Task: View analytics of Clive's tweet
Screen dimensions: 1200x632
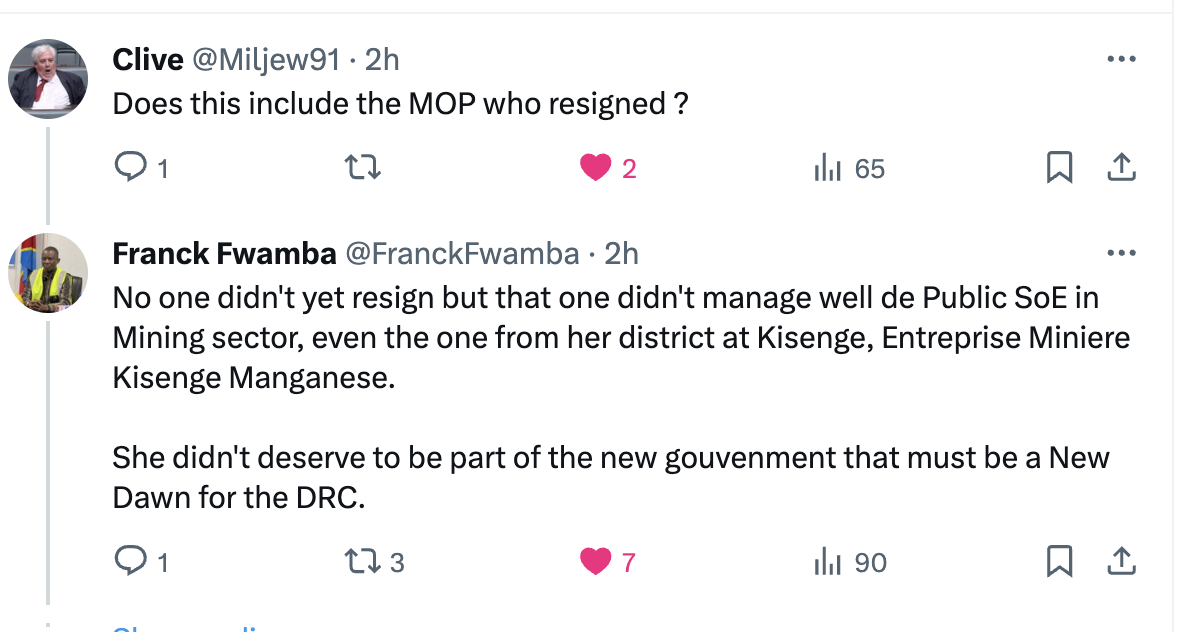Action: [x=828, y=168]
